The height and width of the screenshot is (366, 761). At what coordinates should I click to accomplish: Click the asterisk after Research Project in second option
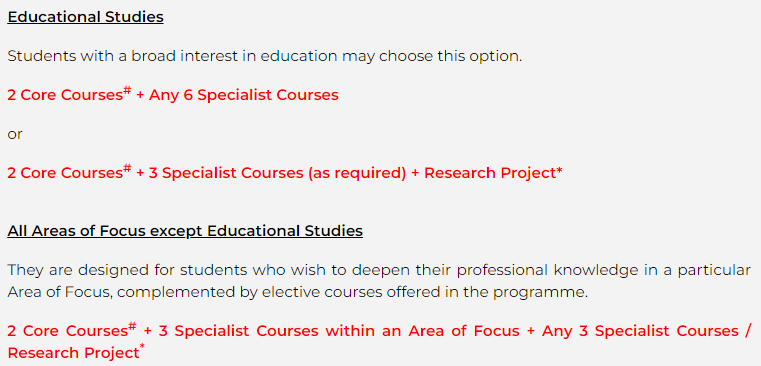[x=560, y=170]
